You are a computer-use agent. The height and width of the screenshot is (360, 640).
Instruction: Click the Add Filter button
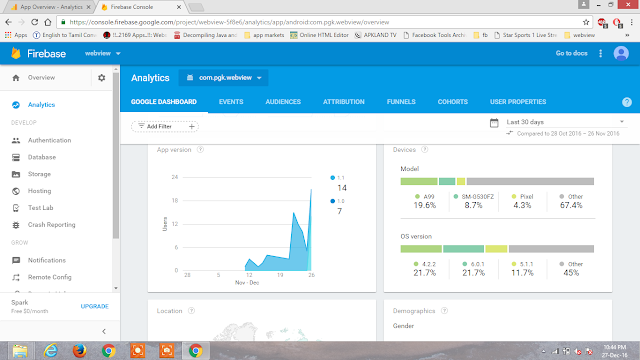click(165, 127)
